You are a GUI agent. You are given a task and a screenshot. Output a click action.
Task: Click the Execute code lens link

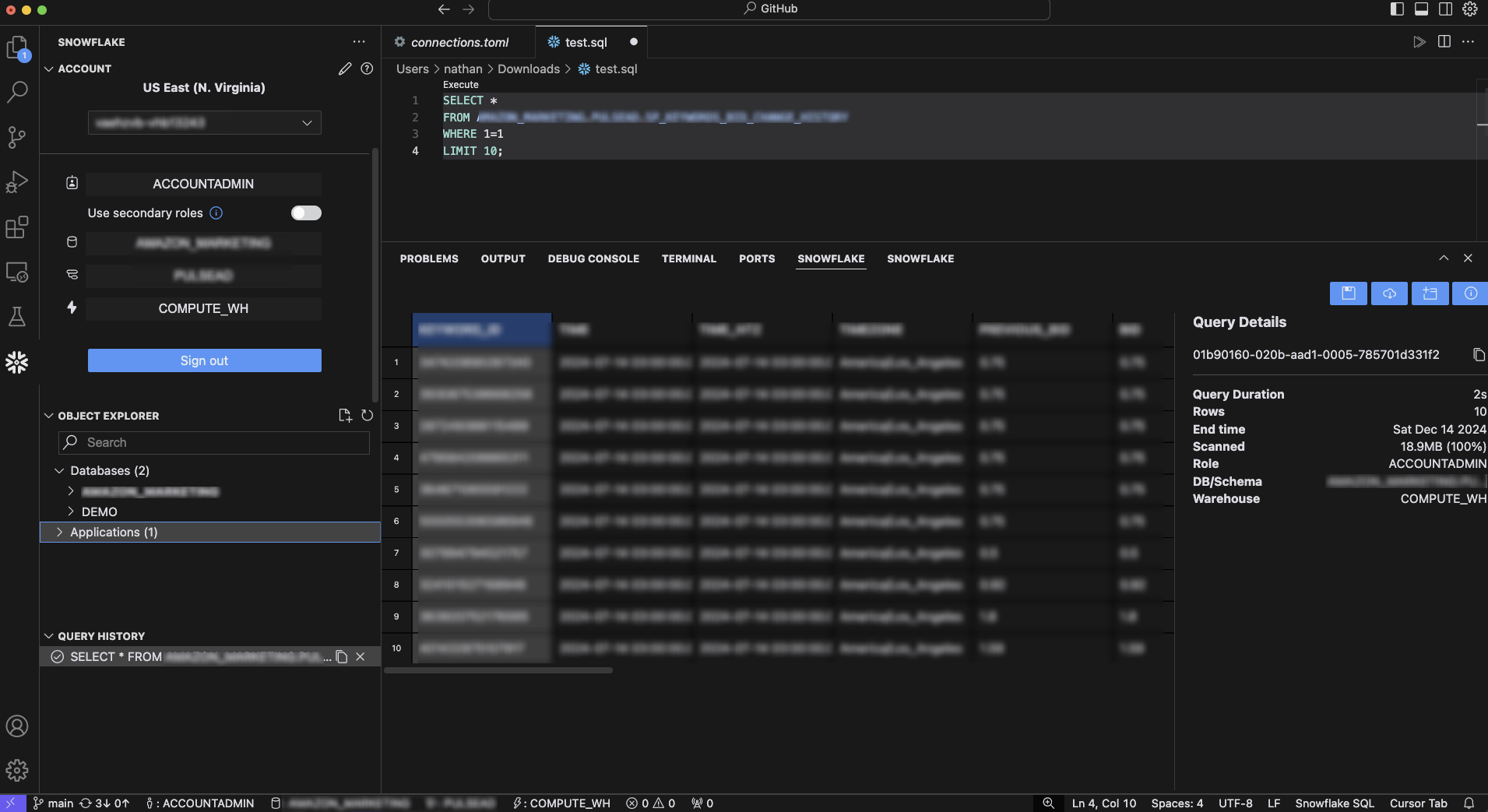click(461, 85)
